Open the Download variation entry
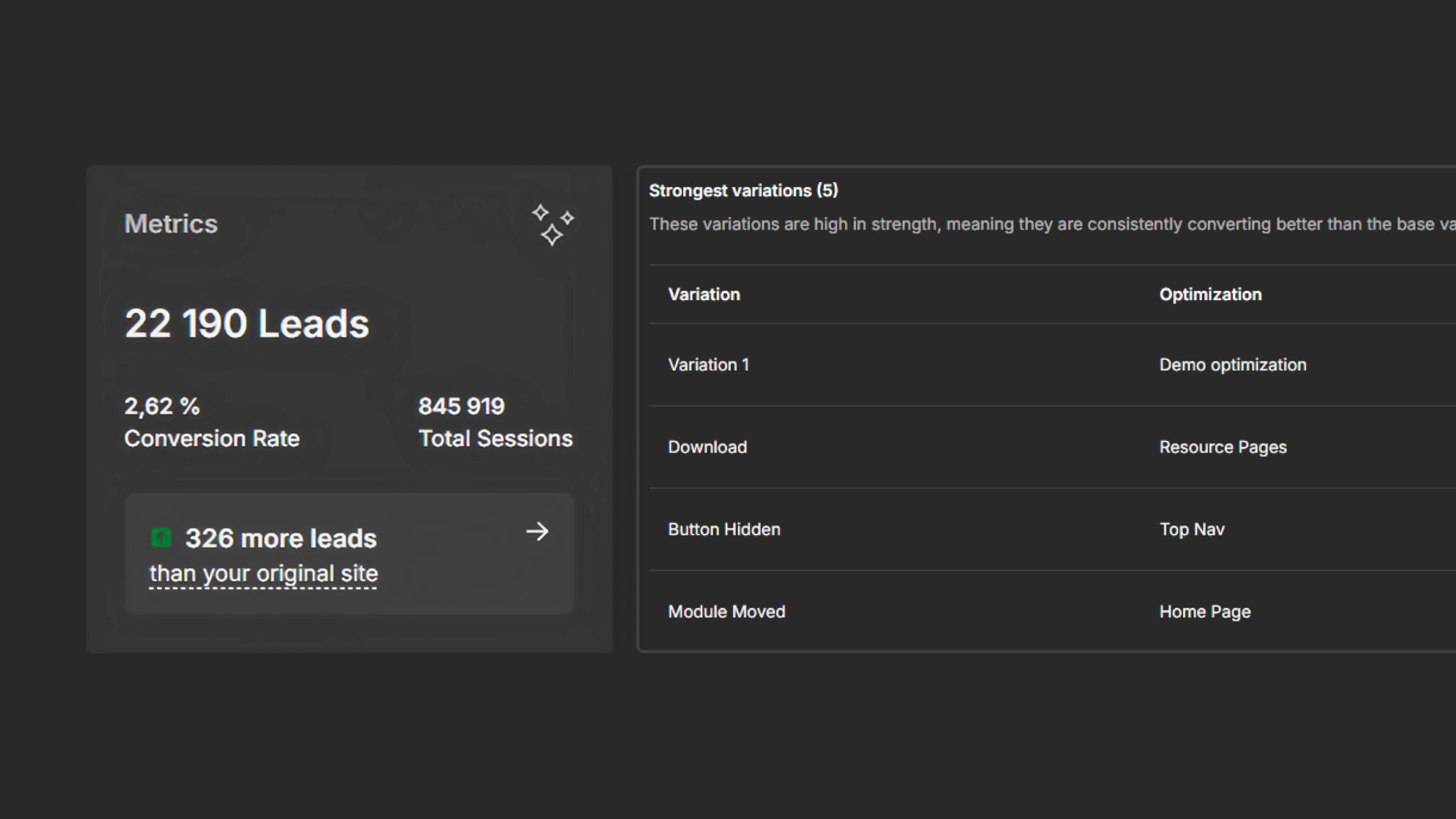Image resolution: width=1456 pixels, height=819 pixels. [x=707, y=446]
